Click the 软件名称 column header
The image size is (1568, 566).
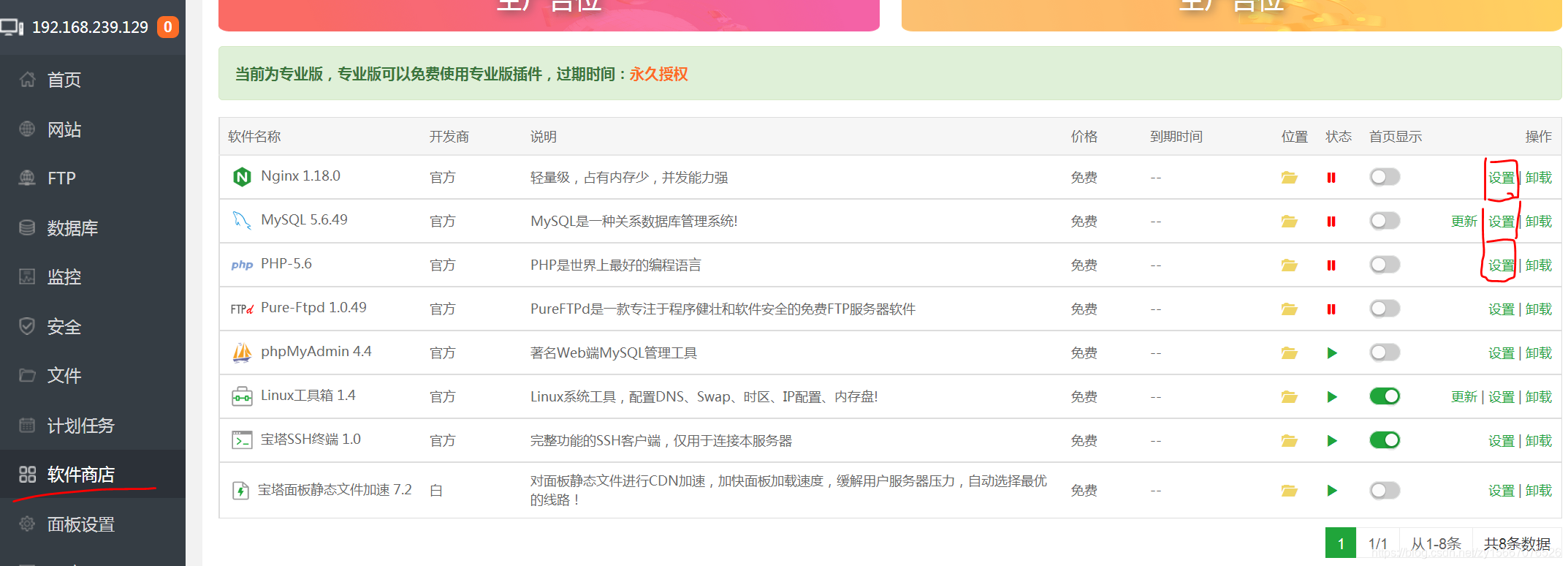[x=254, y=137]
